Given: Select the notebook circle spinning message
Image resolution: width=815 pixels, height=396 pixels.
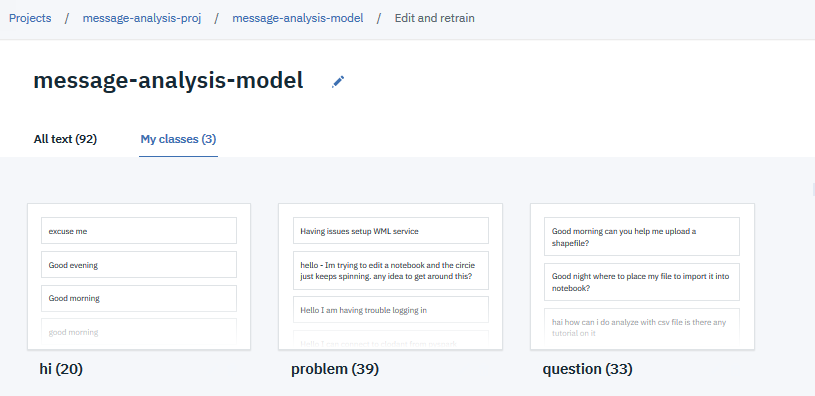Looking at the screenshot, I should (x=391, y=271).
